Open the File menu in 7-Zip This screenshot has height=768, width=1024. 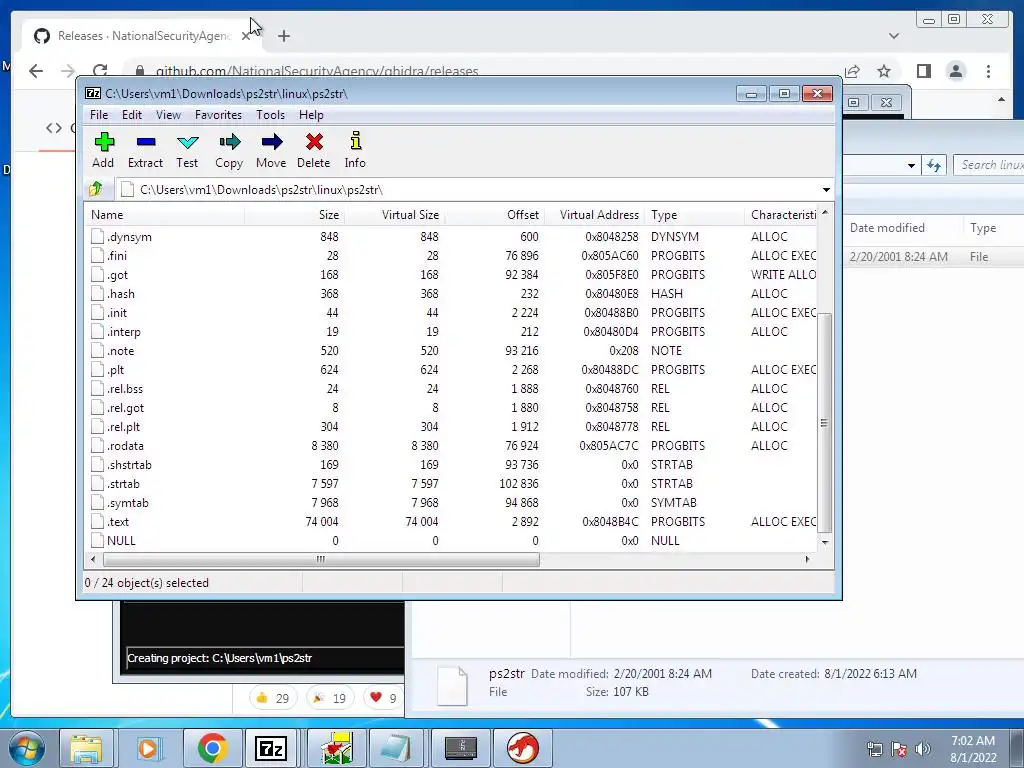[99, 115]
